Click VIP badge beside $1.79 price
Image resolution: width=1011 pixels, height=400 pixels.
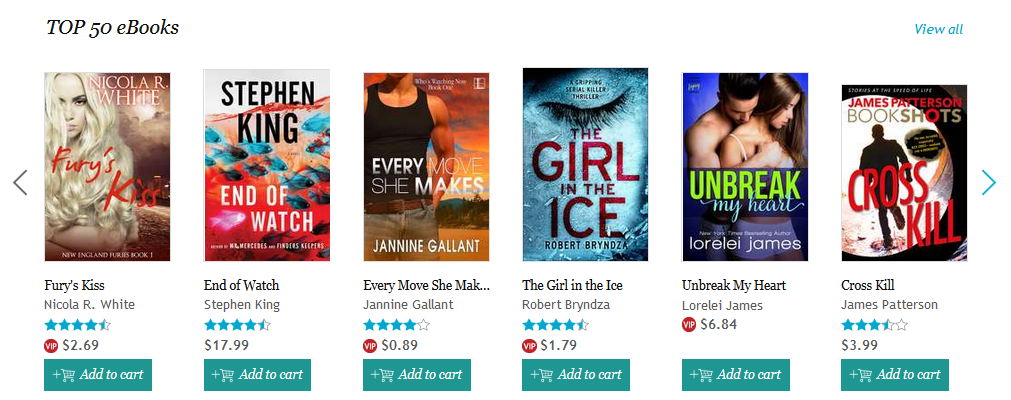tap(529, 346)
